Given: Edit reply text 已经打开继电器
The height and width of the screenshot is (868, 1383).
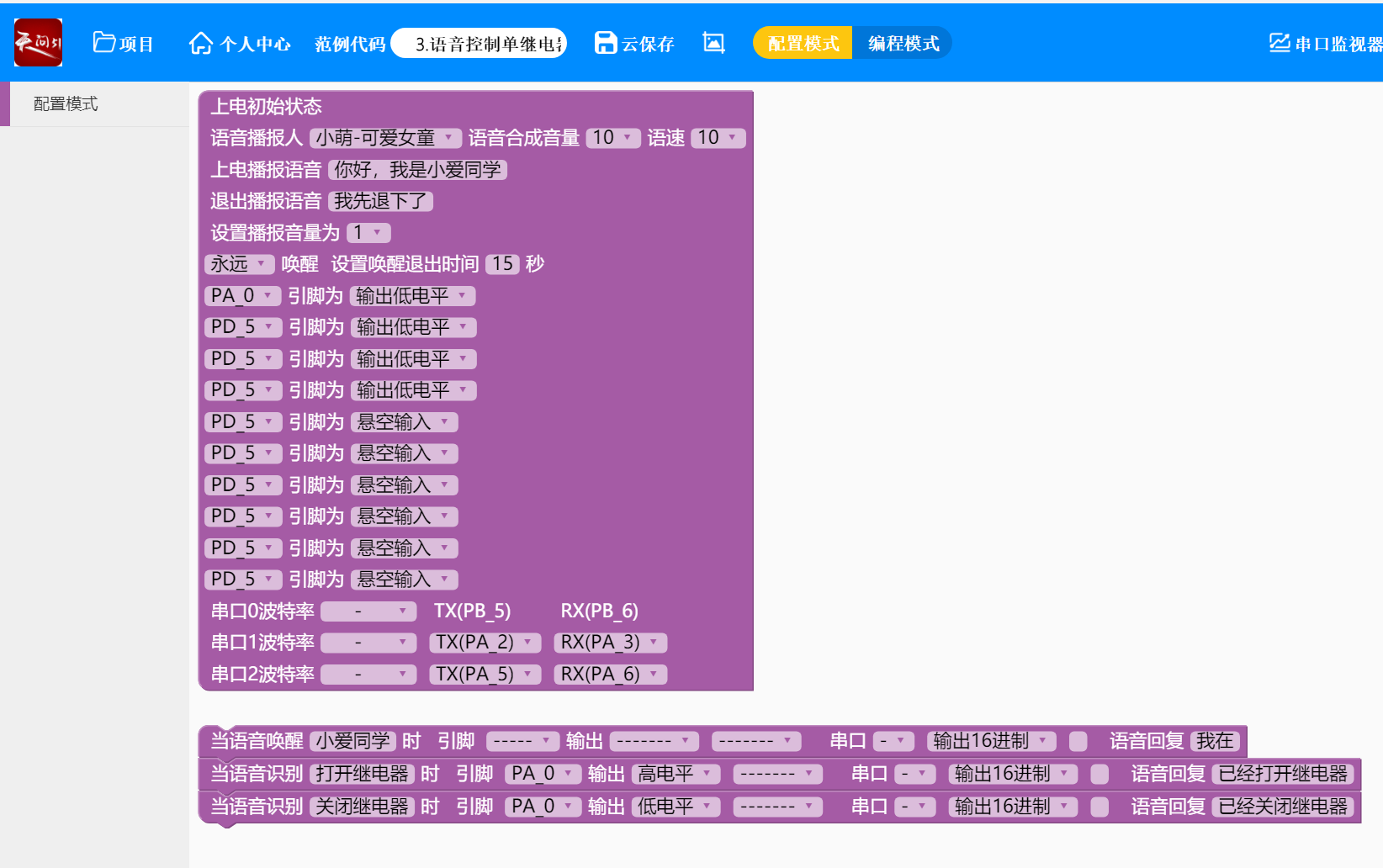Looking at the screenshot, I should [1283, 774].
